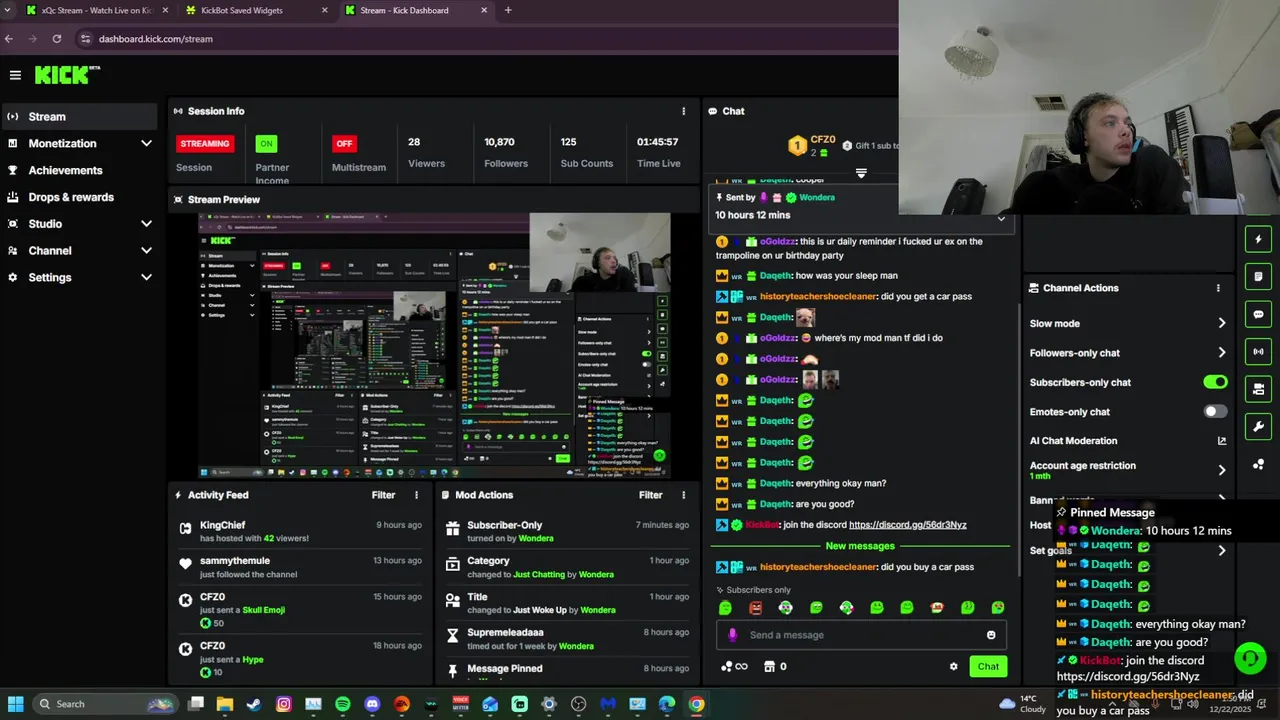This screenshot has width=1280, height=720.
Task: Enable Emotes-only chat toggle
Action: click(1215, 412)
